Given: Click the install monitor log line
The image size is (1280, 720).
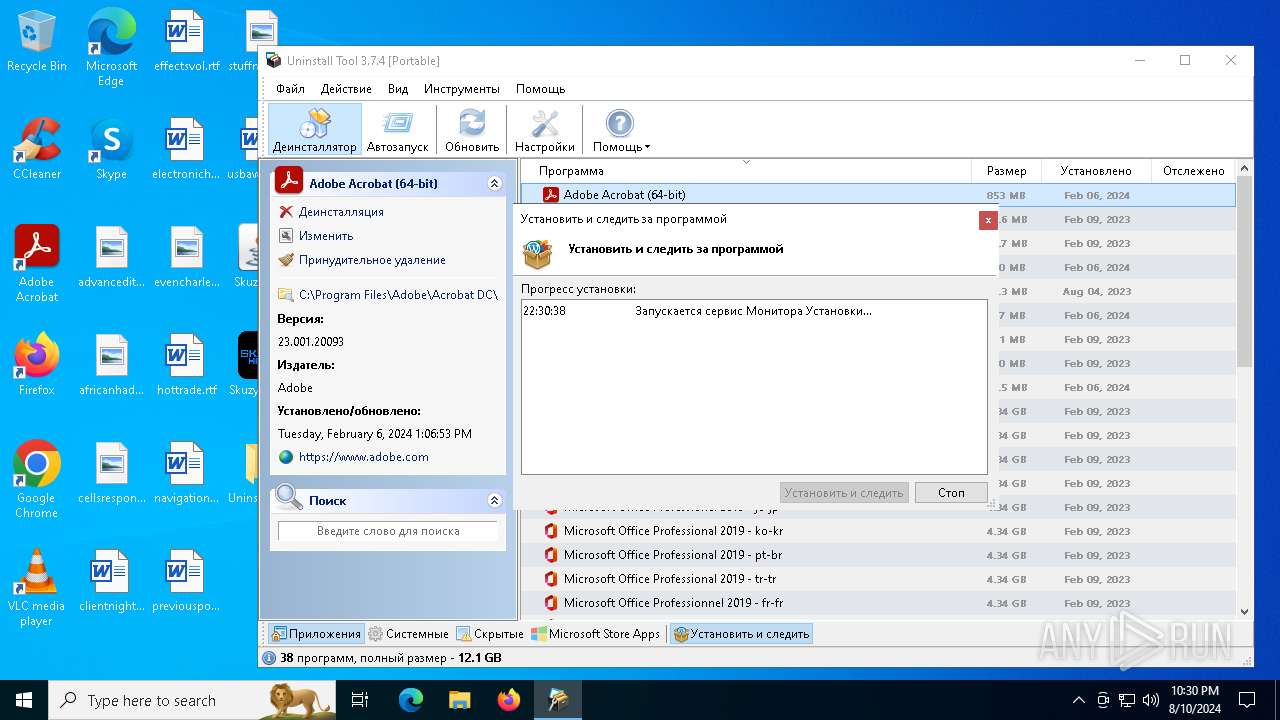Looking at the screenshot, I should click(753, 311).
